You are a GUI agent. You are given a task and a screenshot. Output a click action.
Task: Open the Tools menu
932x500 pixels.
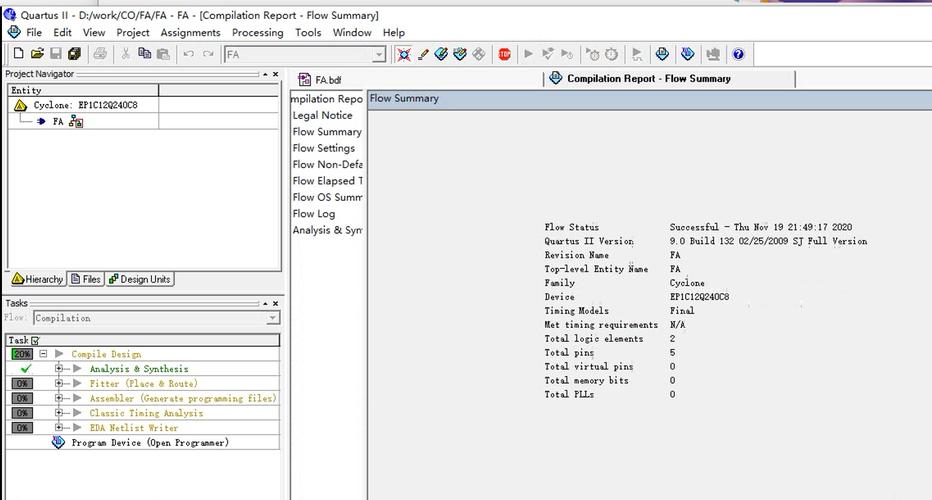pos(308,33)
